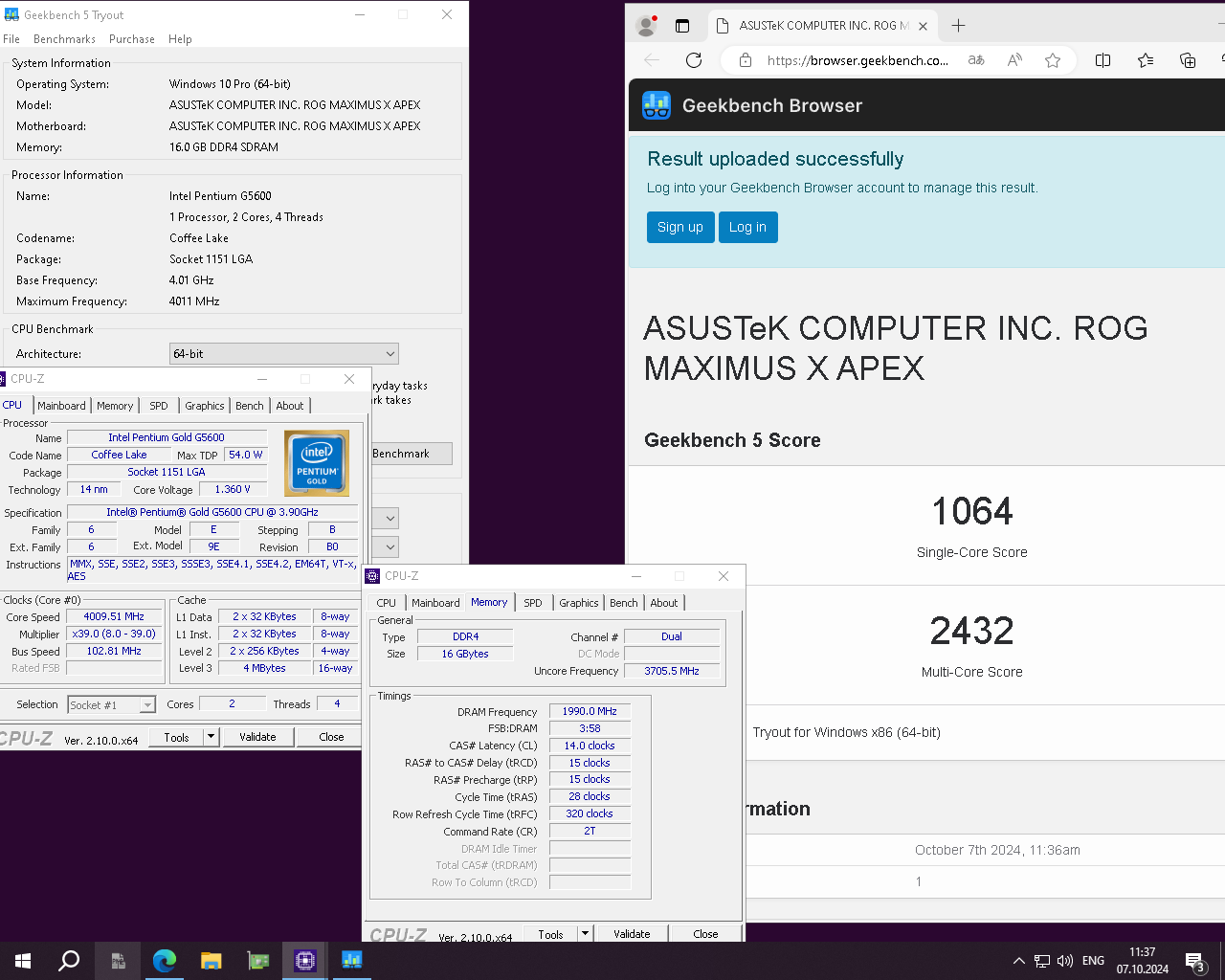
Task: Click the ENG language indicator
Action: coord(1093,961)
